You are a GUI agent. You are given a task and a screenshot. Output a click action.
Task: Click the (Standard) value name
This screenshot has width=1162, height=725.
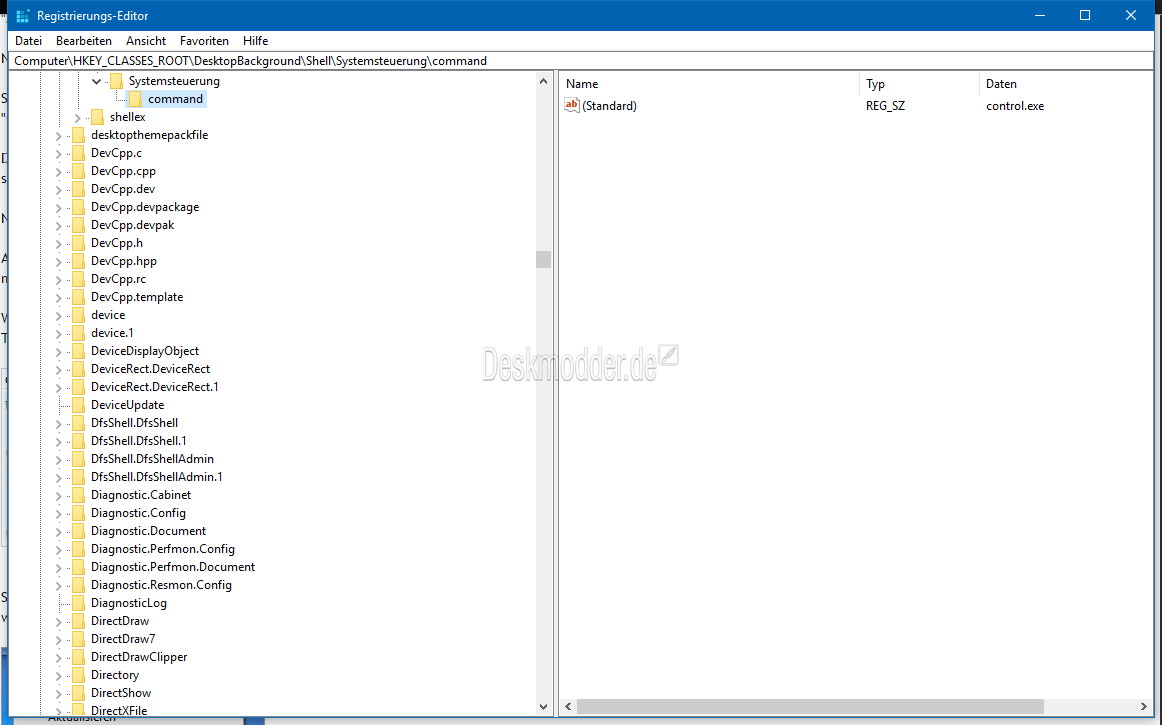pyautogui.click(x=609, y=106)
